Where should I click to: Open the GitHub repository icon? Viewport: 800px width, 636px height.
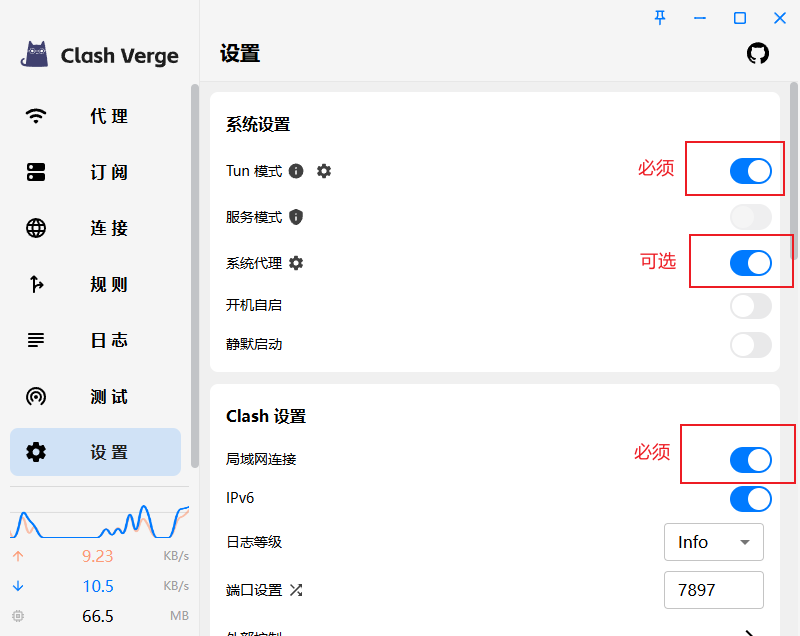coord(758,54)
